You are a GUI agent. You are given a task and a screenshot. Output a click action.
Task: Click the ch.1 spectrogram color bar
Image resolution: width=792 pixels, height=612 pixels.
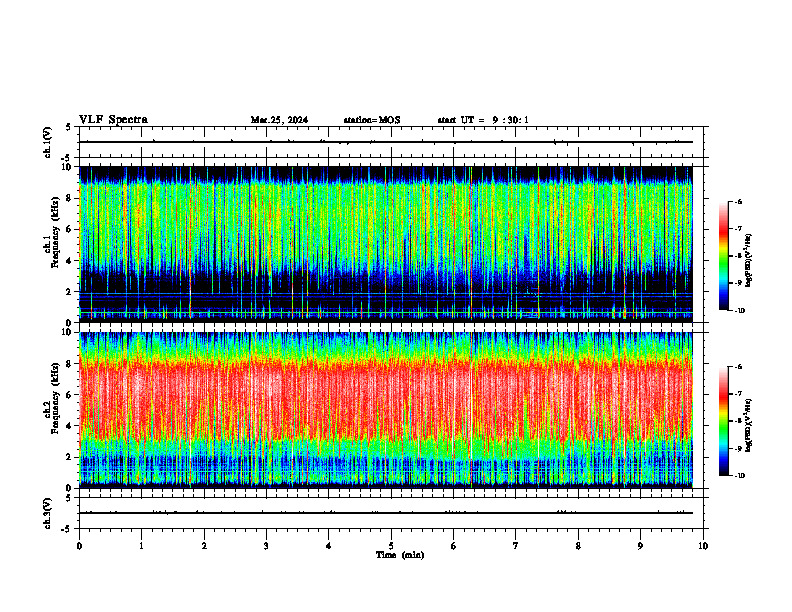click(723, 256)
